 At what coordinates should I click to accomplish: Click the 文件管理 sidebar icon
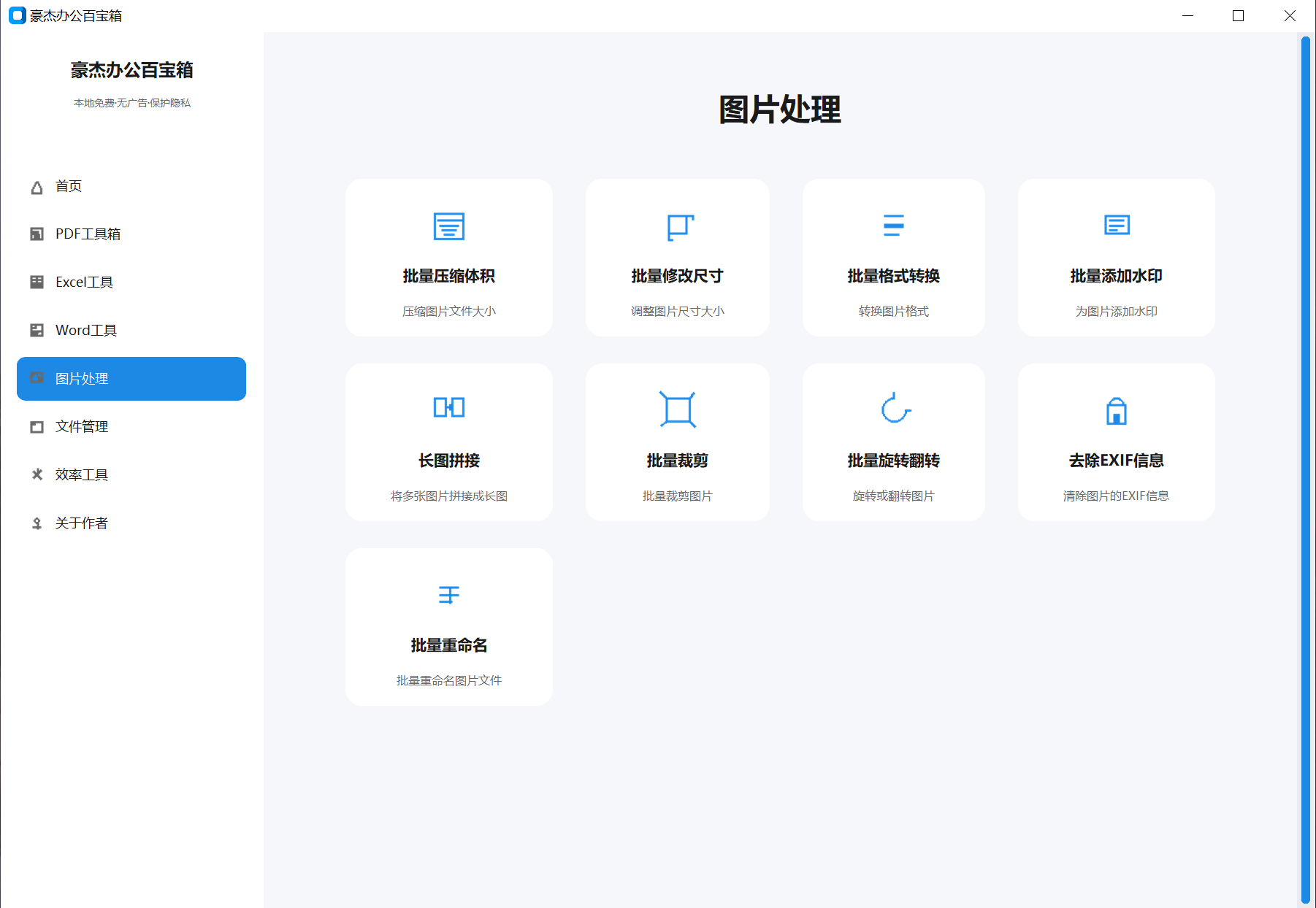pos(37,427)
